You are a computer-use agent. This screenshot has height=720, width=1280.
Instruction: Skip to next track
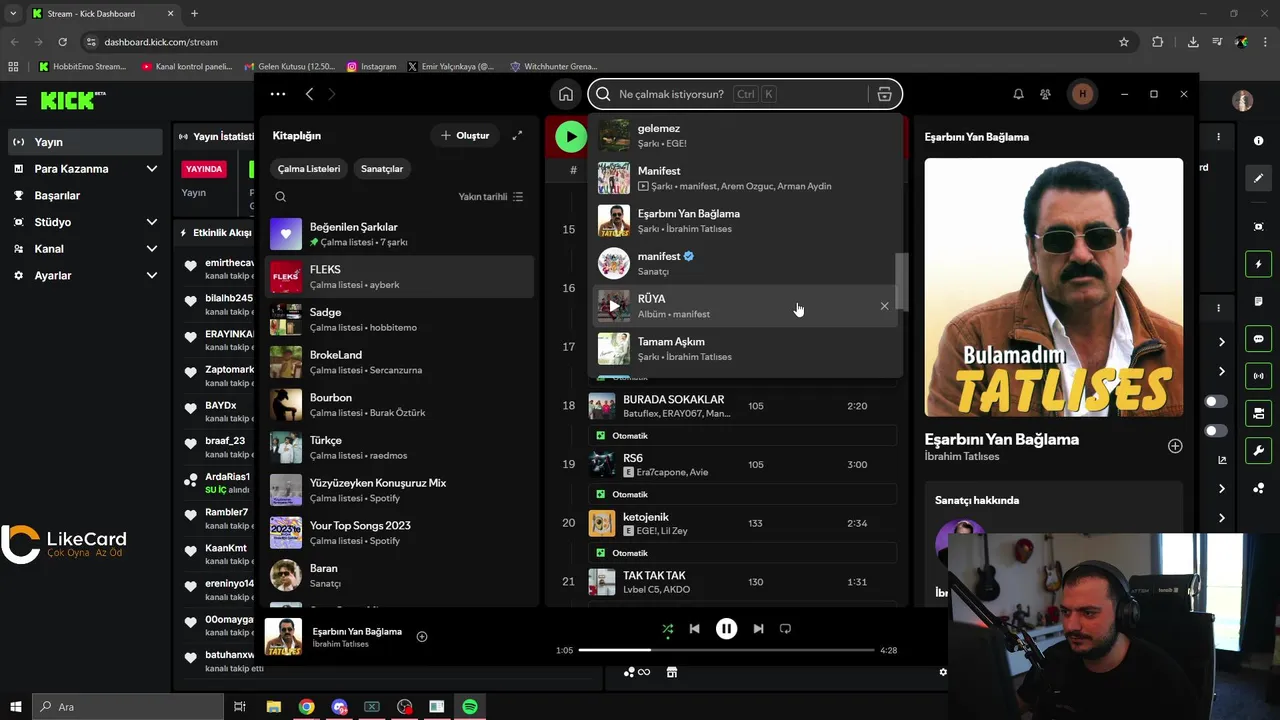click(x=758, y=629)
